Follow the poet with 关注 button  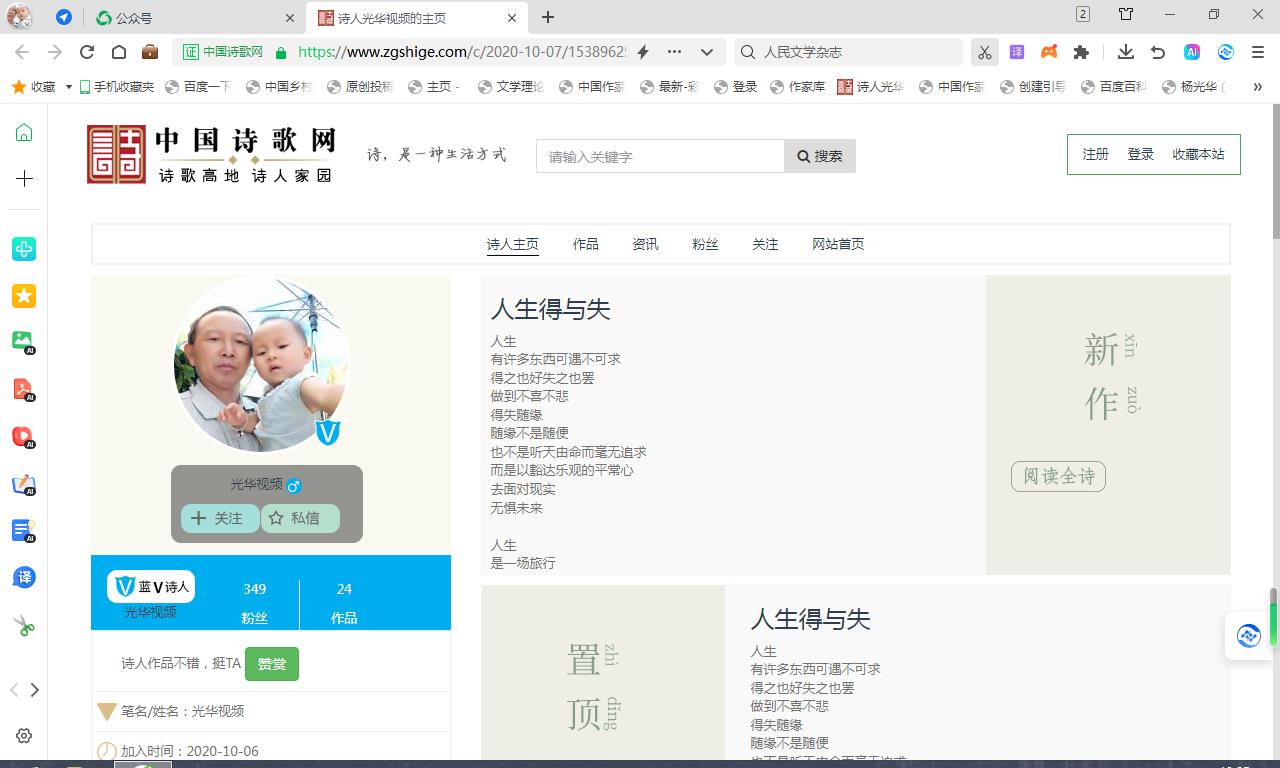click(220, 518)
